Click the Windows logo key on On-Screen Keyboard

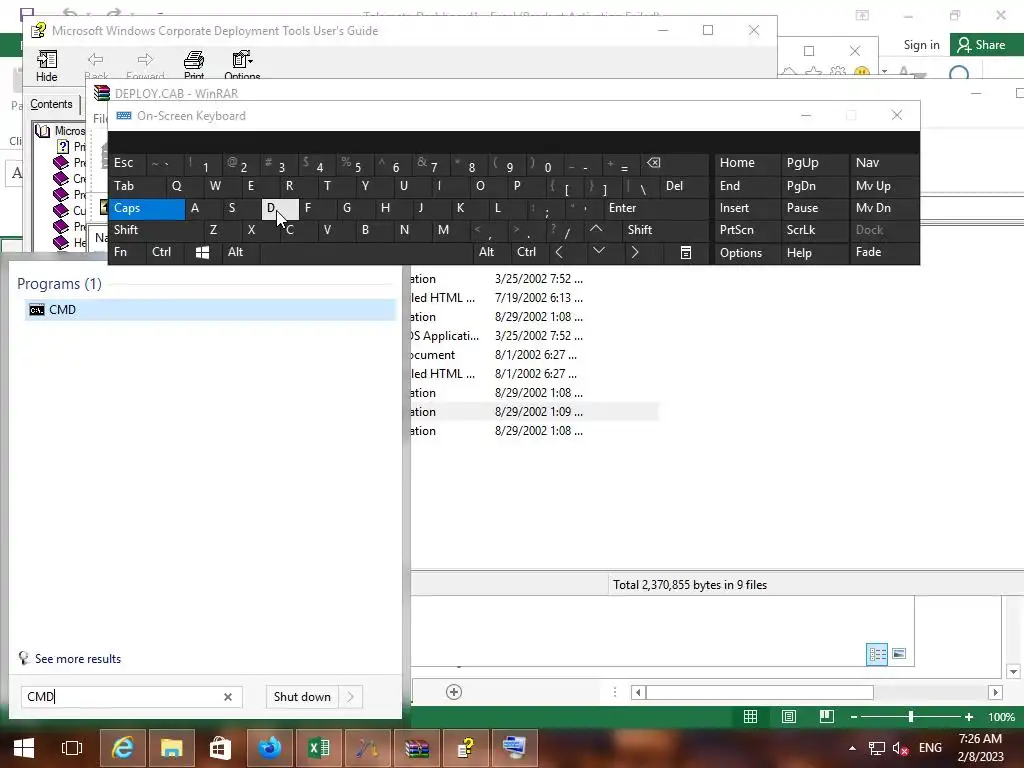tap(202, 253)
